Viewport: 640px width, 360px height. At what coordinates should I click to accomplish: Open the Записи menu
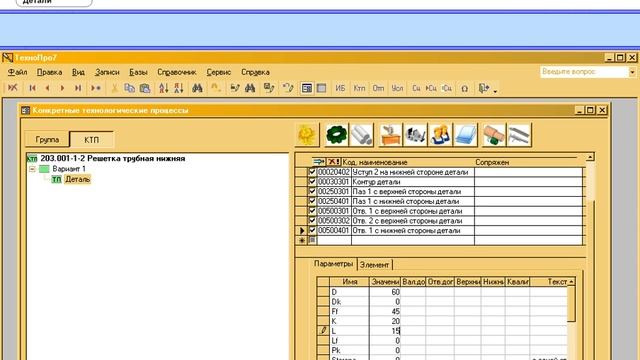click(x=107, y=72)
